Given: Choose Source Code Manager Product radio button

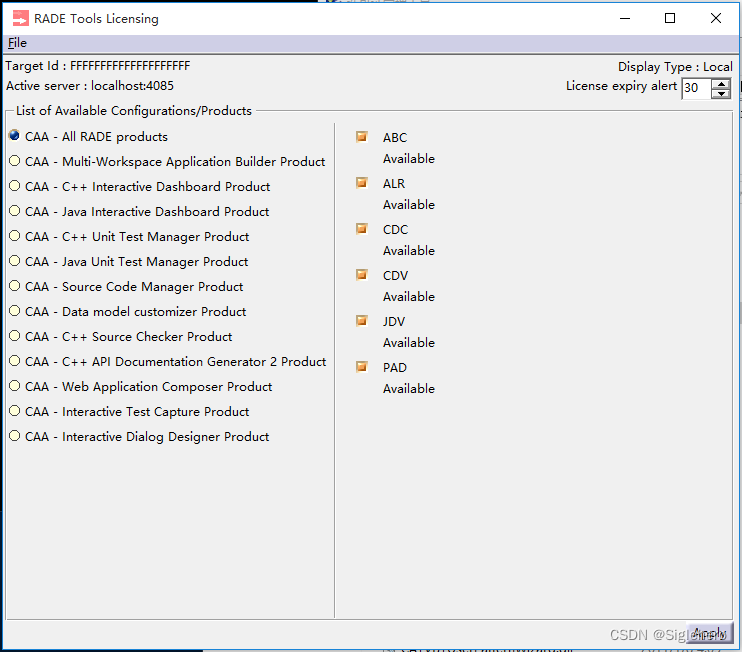Looking at the screenshot, I should tap(14, 286).
